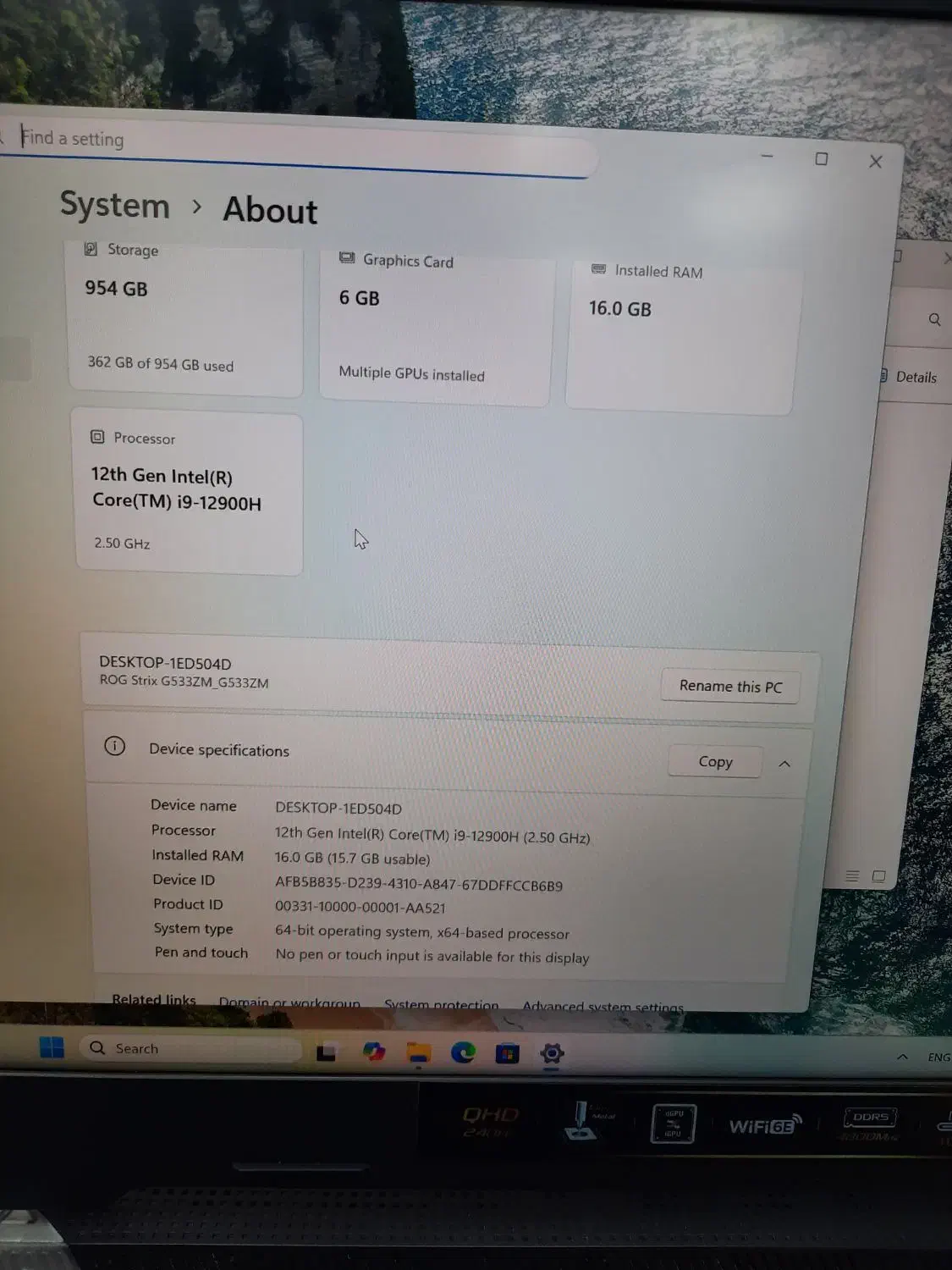
Task: Click the ENG language indicator
Action: point(938,1057)
